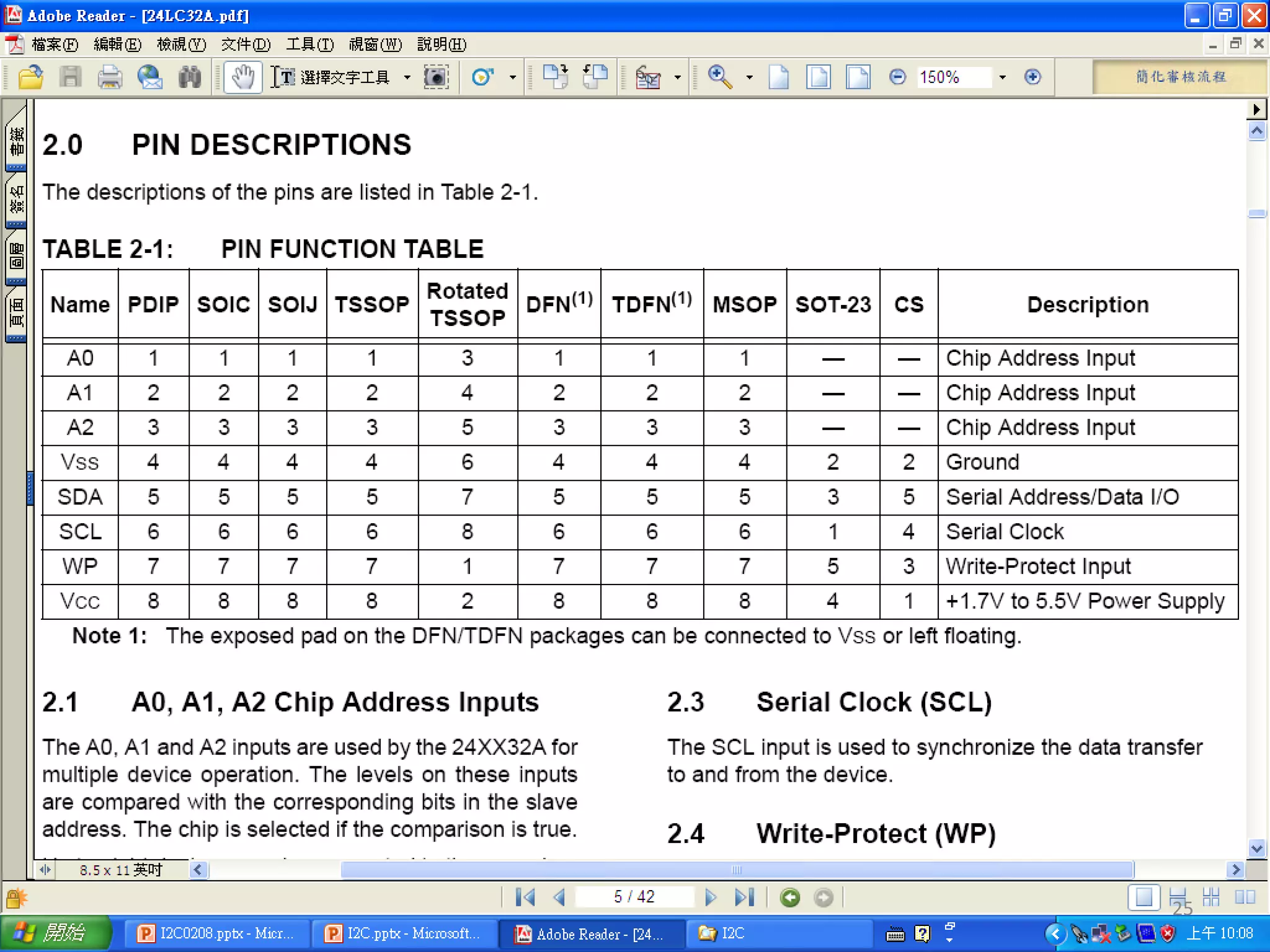Image resolution: width=1270 pixels, height=952 pixels.
Task: Click the horizontal scrollbar thumb
Action: click(x=737, y=870)
